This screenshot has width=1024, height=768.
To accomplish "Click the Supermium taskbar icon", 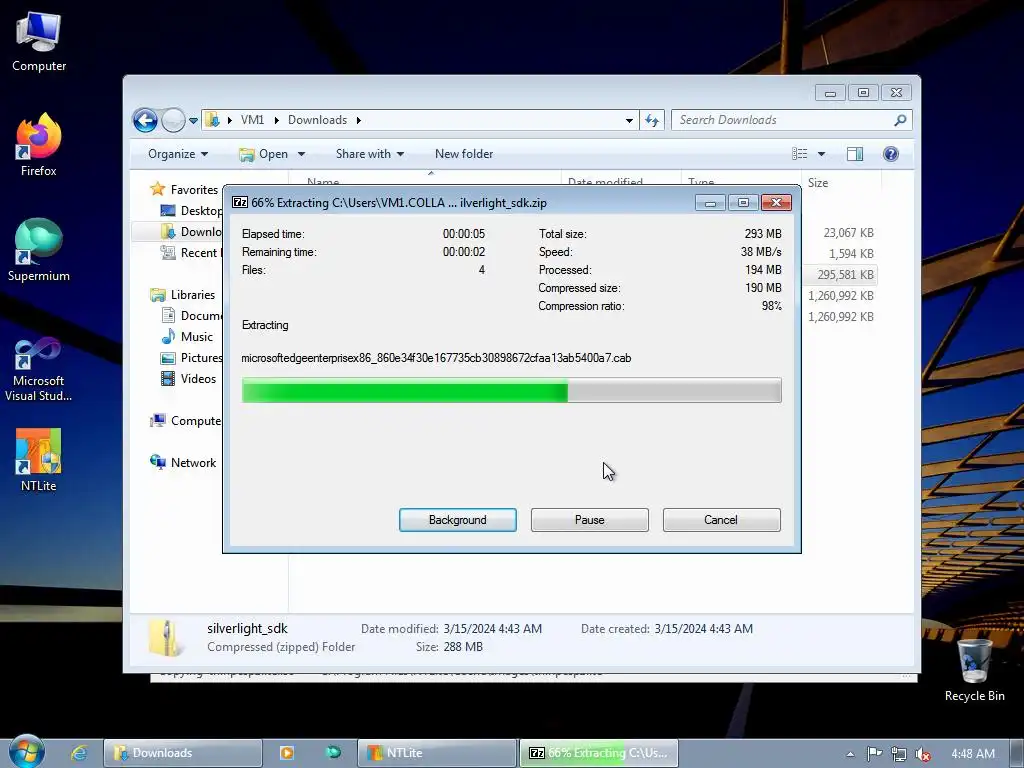I will coord(333,752).
